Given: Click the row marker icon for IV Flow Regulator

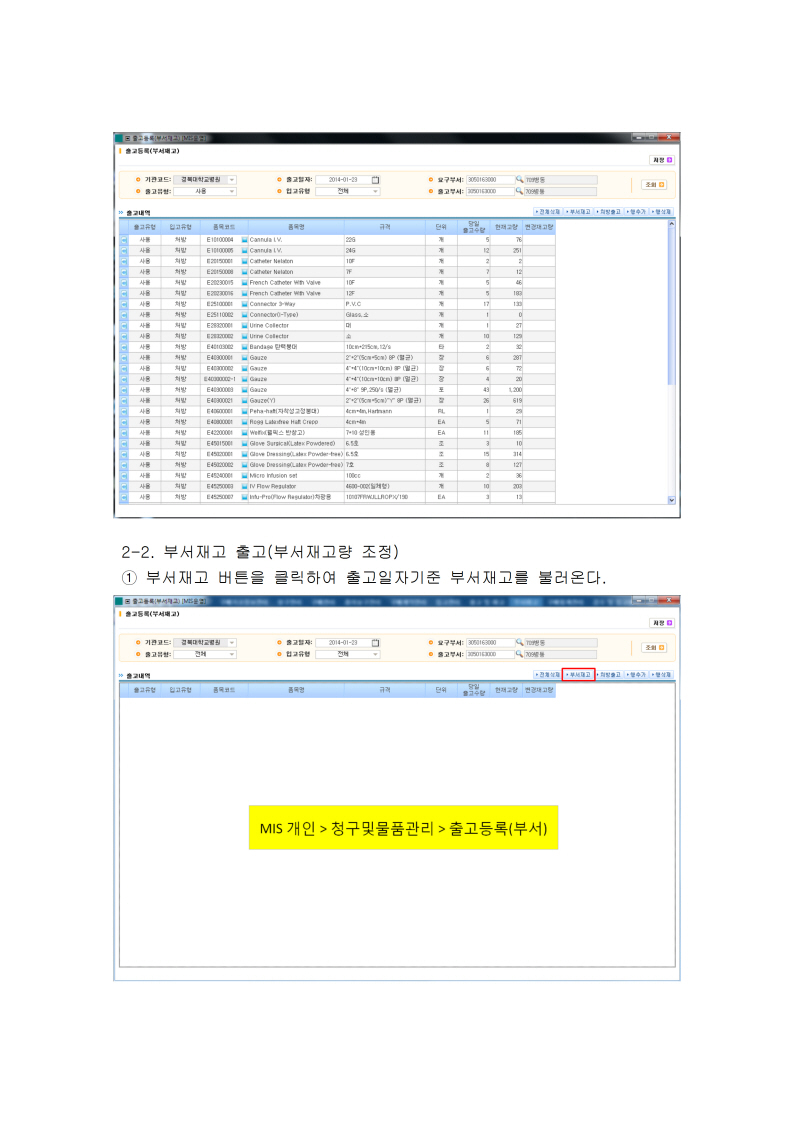Looking at the screenshot, I should click(125, 486).
